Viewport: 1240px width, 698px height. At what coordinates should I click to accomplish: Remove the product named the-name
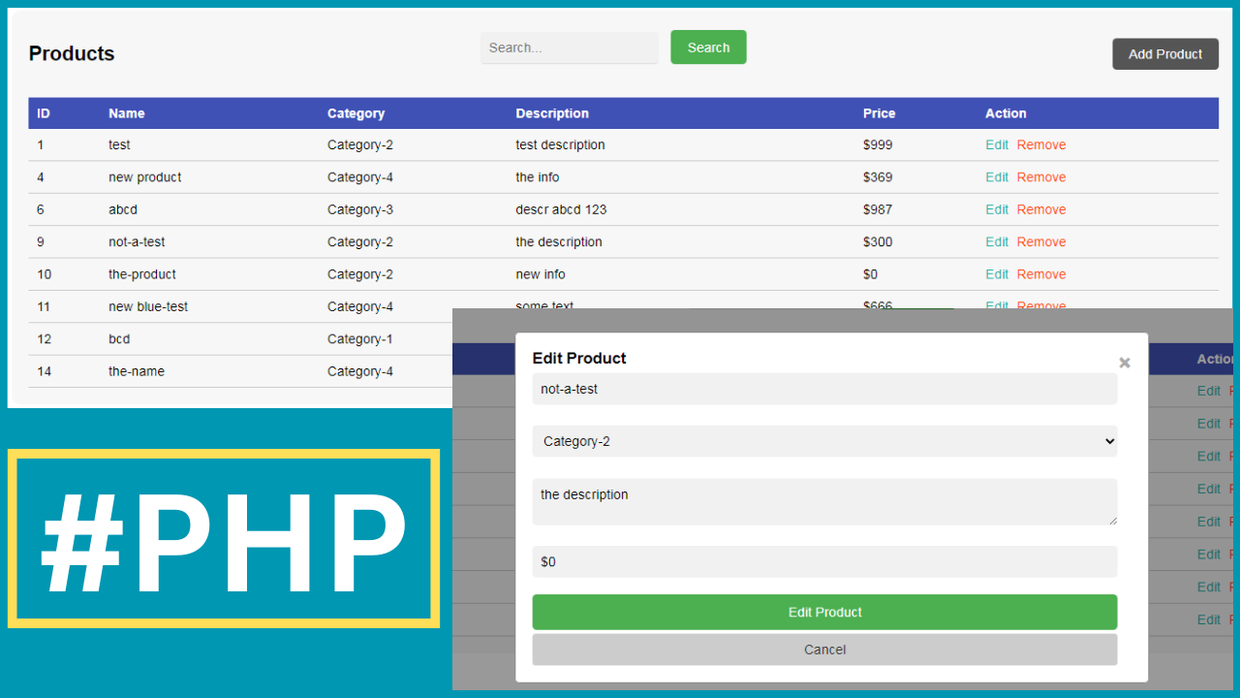1041,371
